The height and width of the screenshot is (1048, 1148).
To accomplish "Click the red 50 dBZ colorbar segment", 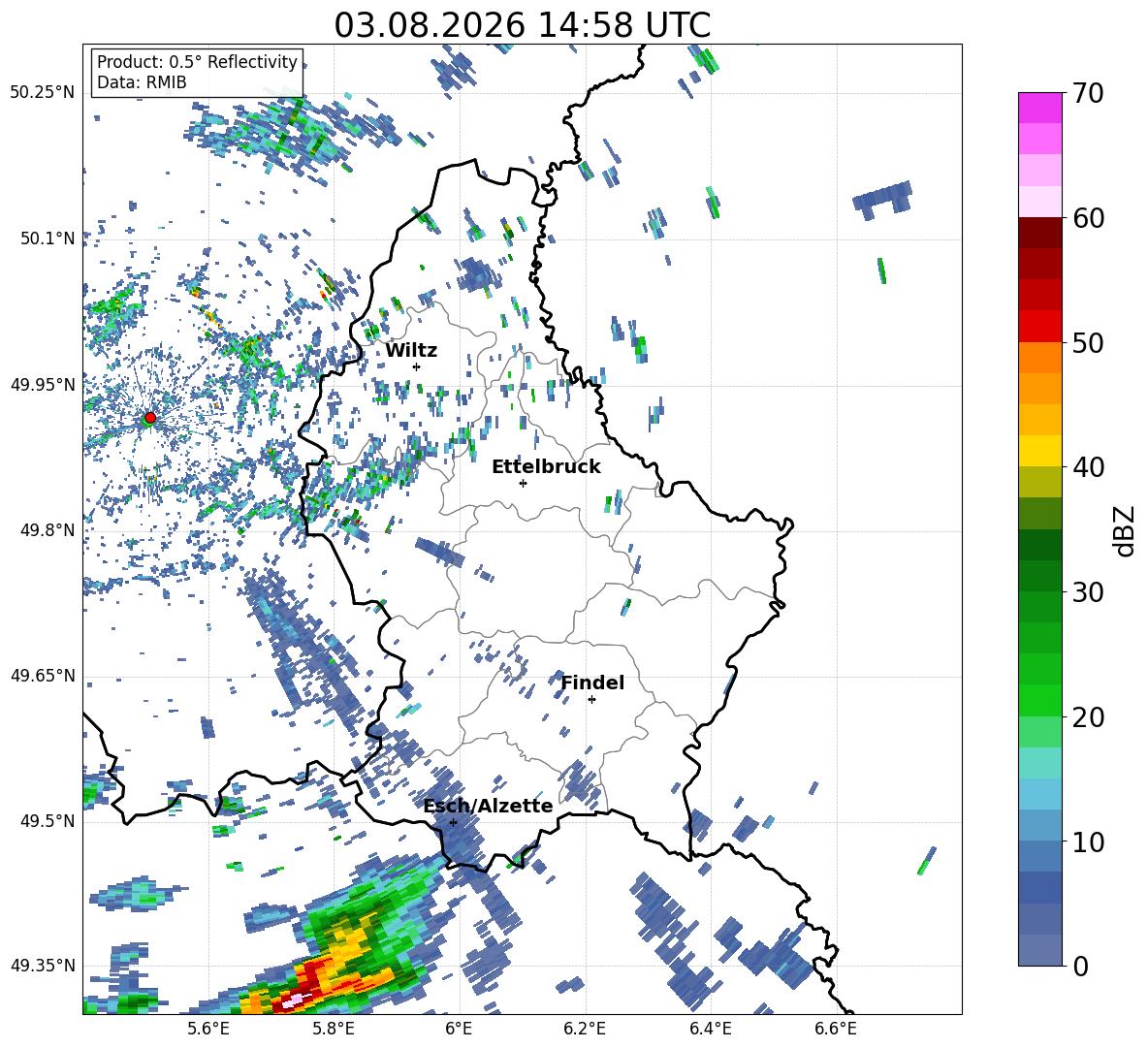I will pyautogui.click(x=1039, y=327).
